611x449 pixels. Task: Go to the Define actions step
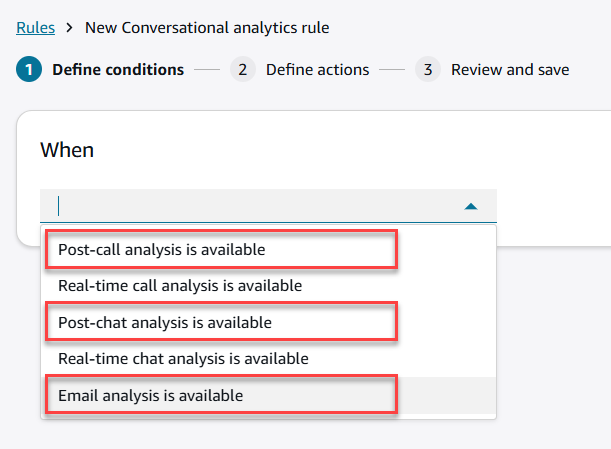tap(317, 70)
